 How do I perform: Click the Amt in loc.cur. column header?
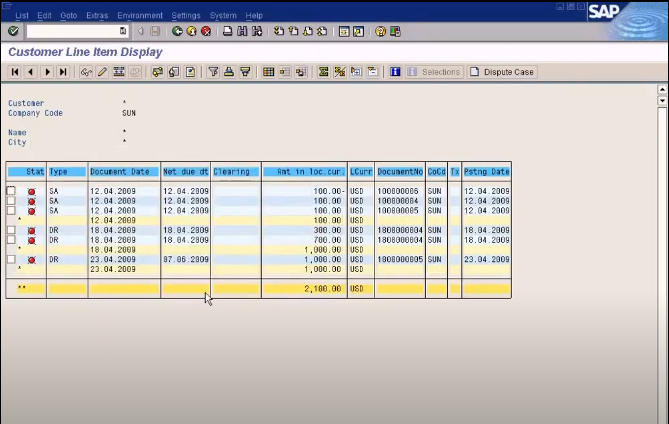click(x=304, y=171)
